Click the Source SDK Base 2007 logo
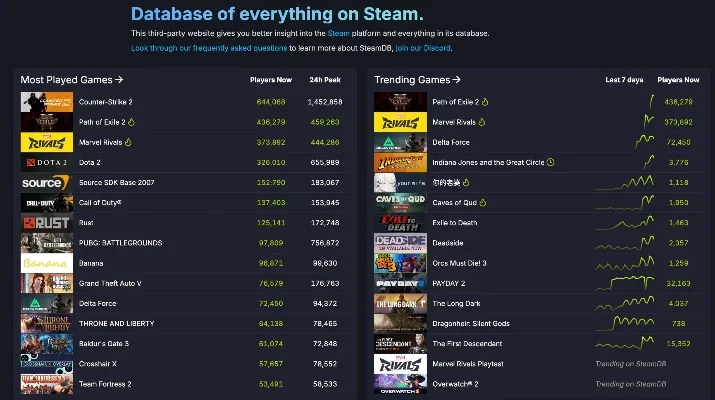Viewport: 715px width, 400px height. tap(46, 182)
